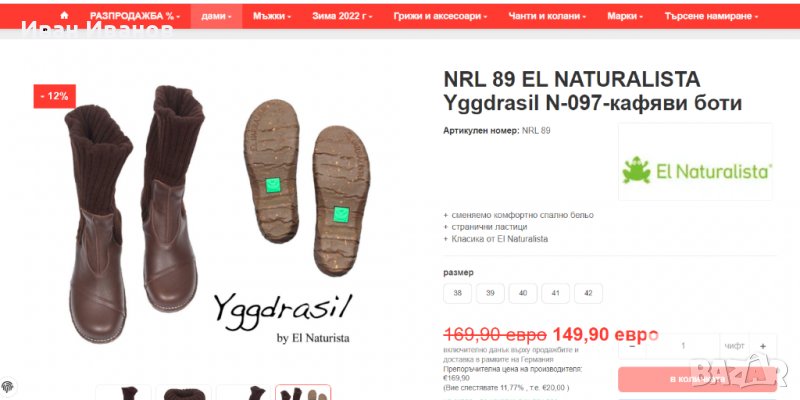Open Чанти и колани navigation link
The width and height of the screenshot is (800, 400).
[x=547, y=16]
